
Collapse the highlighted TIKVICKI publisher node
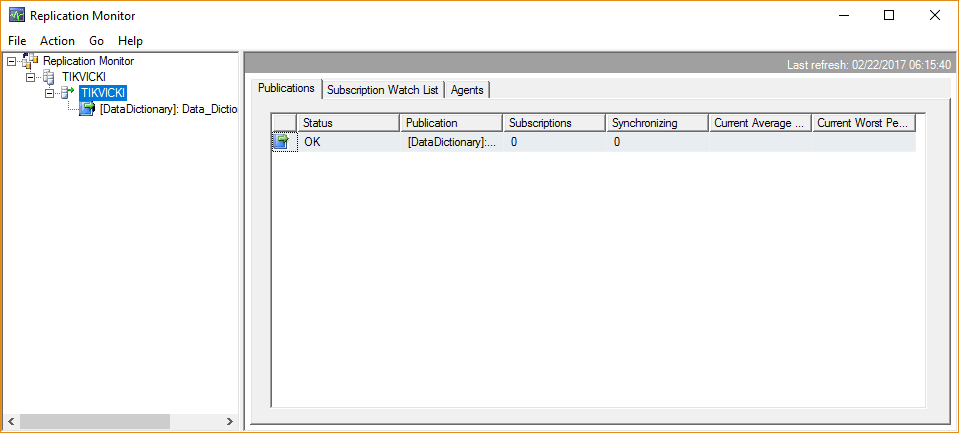coord(50,94)
